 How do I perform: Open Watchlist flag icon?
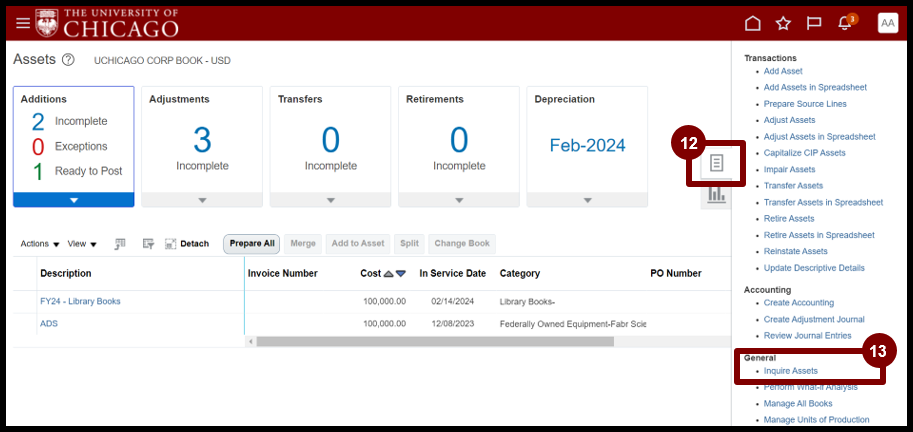[x=813, y=23]
